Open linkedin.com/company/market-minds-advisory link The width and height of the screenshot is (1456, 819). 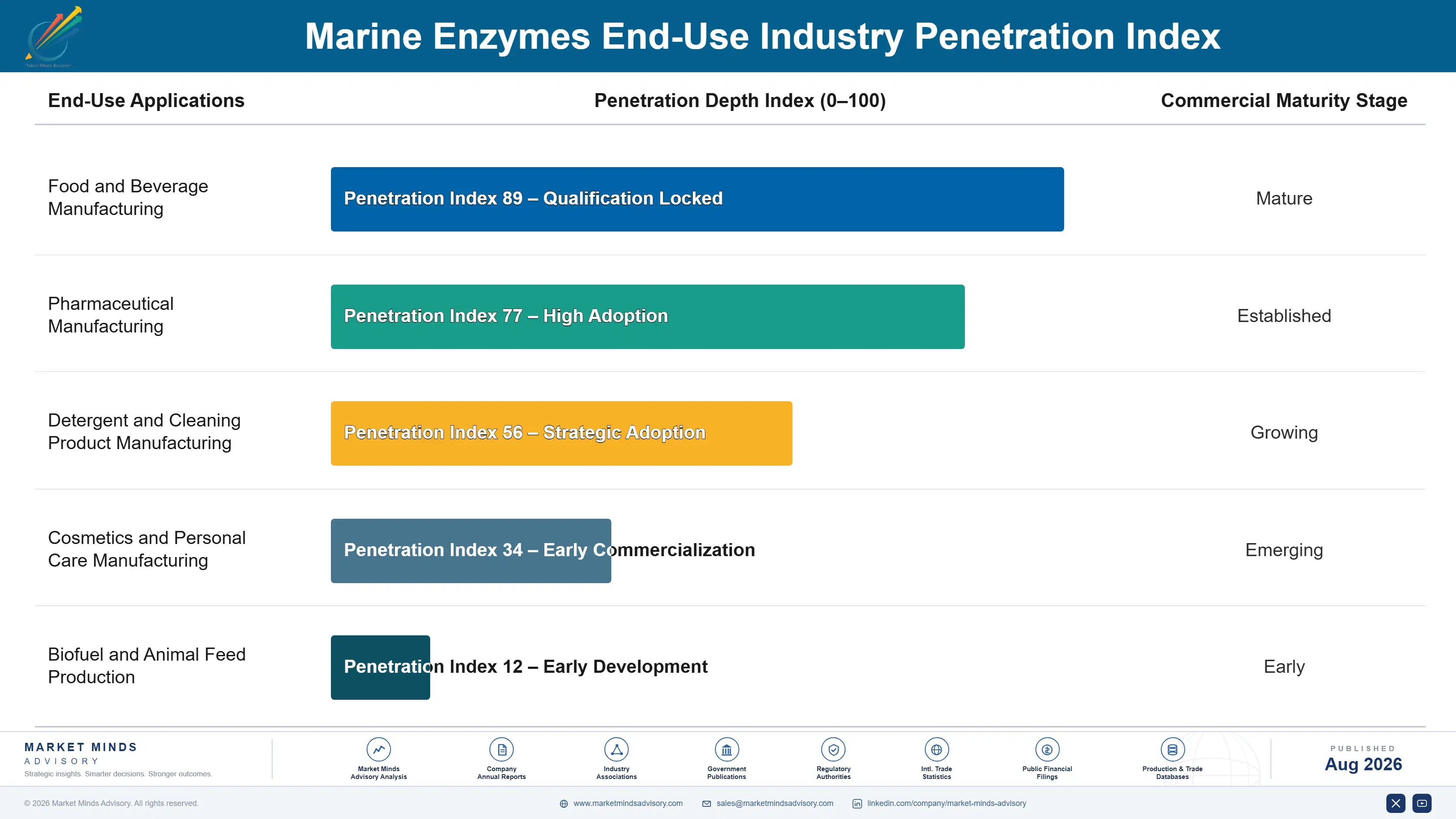coord(947,803)
